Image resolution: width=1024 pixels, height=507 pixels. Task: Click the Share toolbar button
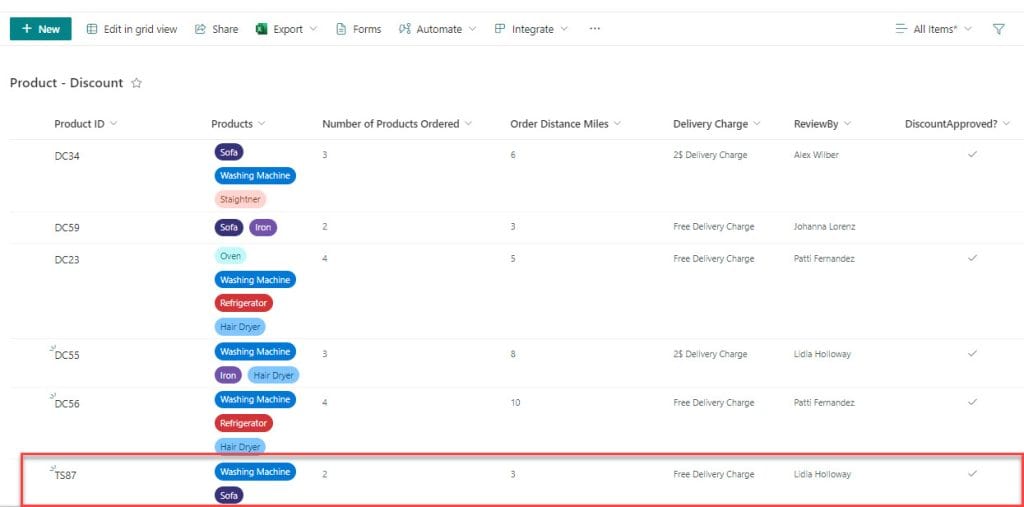217,29
